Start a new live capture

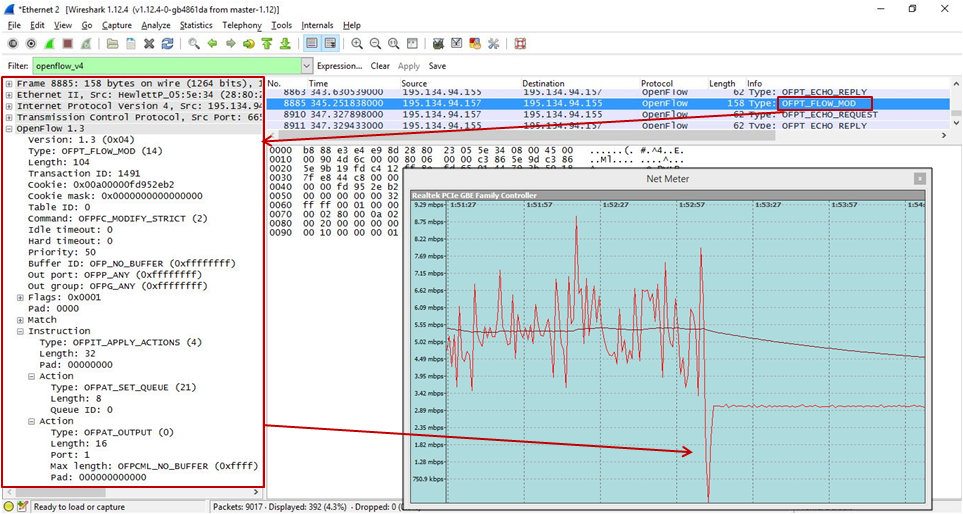tap(49, 44)
